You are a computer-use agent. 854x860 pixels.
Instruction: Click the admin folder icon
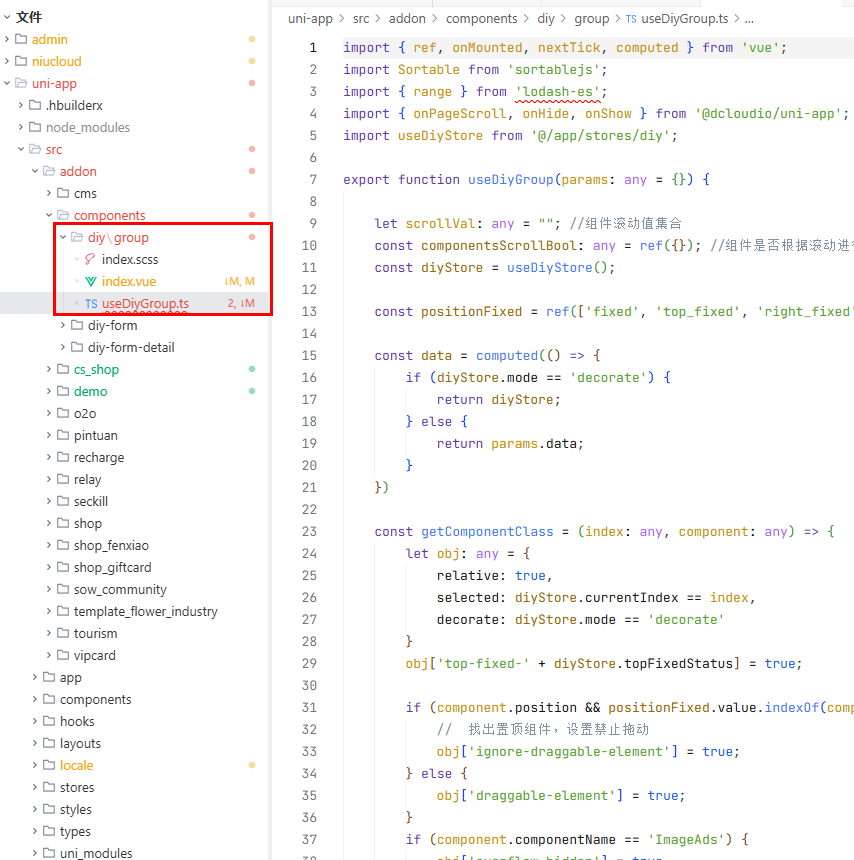coord(21,40)
